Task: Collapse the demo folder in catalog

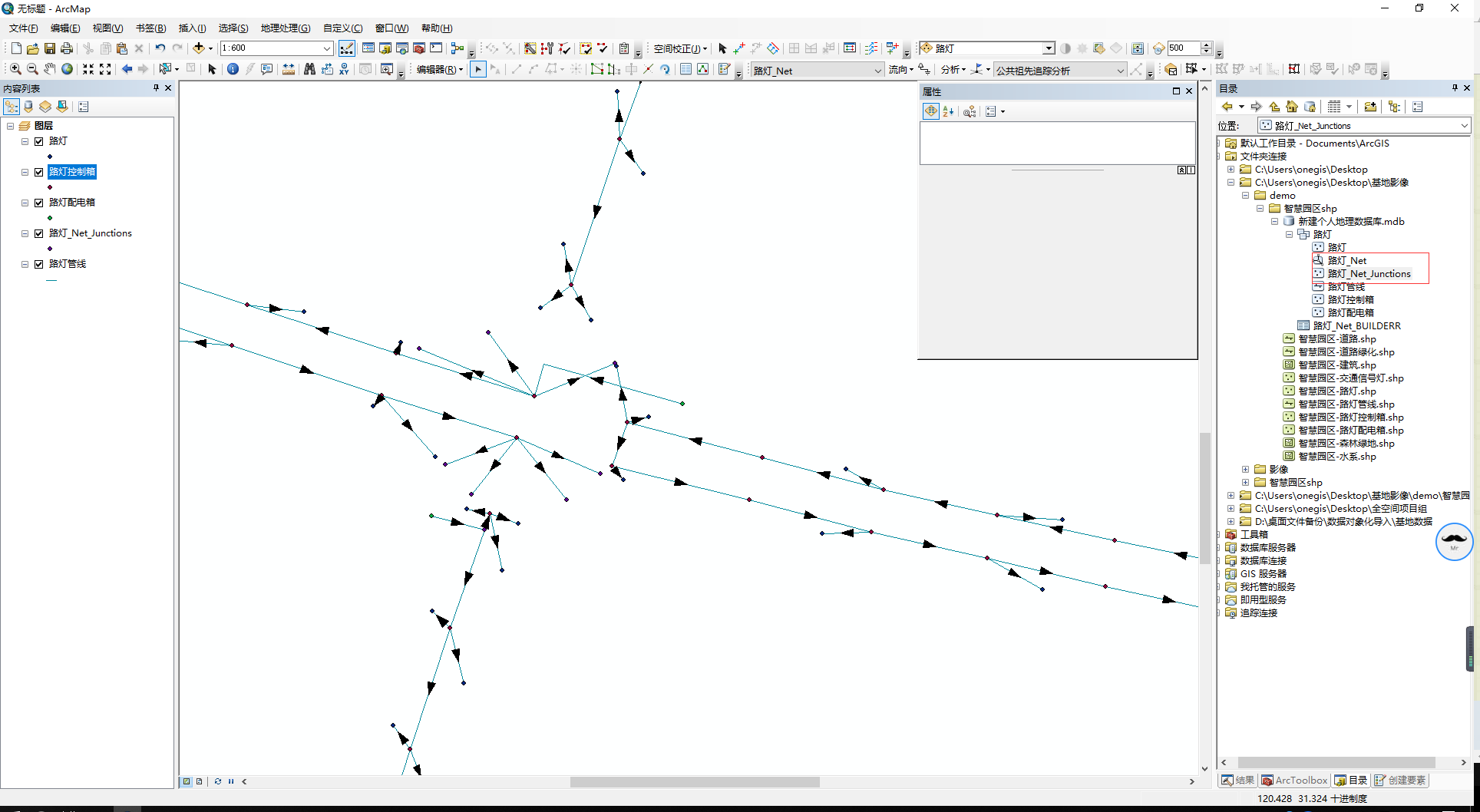Action: [x=1246, y=196]
